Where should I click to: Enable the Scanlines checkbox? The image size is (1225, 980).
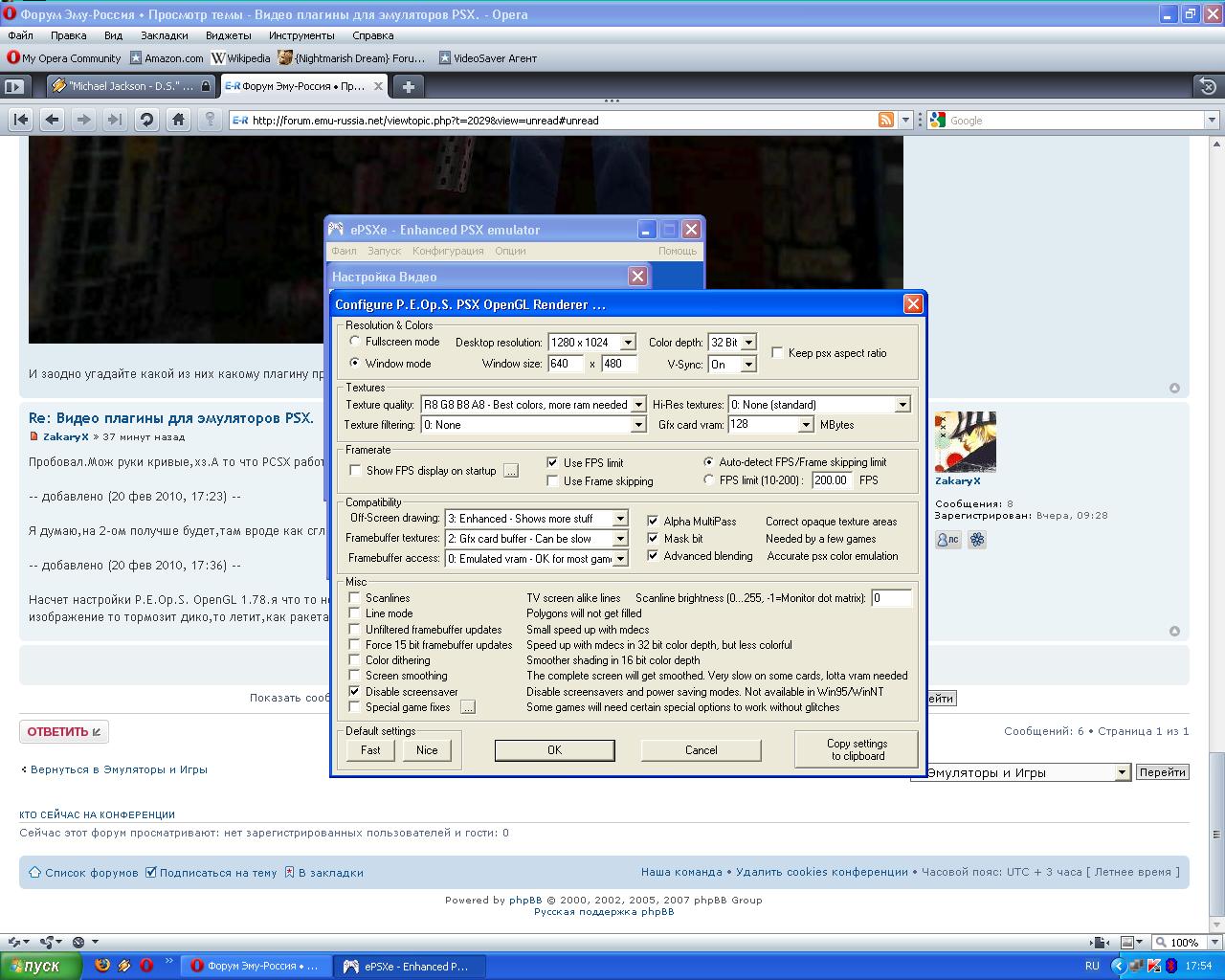(355, 598)
